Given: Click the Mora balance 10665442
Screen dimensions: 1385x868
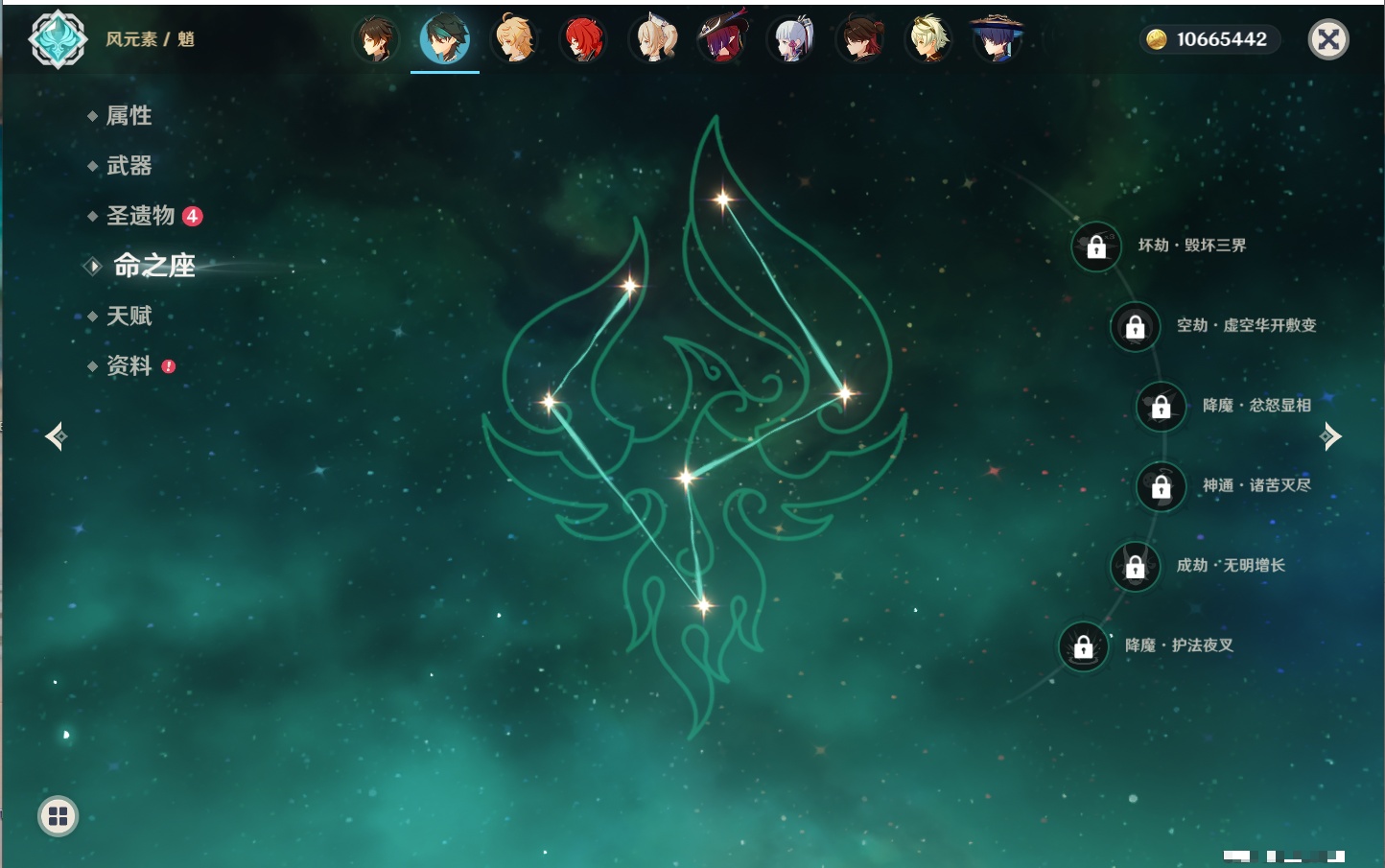Looking at the screenshot, I should pos(1209,39).
